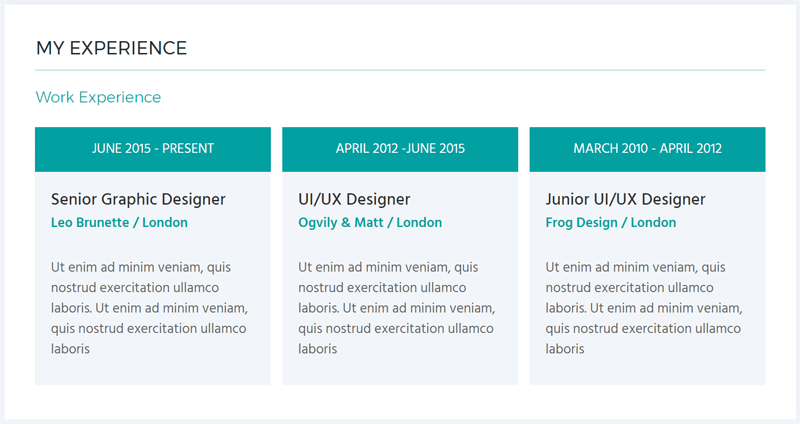
Task: Click the UI/UX Designer title in middle card
Action: tap(354, 199)
